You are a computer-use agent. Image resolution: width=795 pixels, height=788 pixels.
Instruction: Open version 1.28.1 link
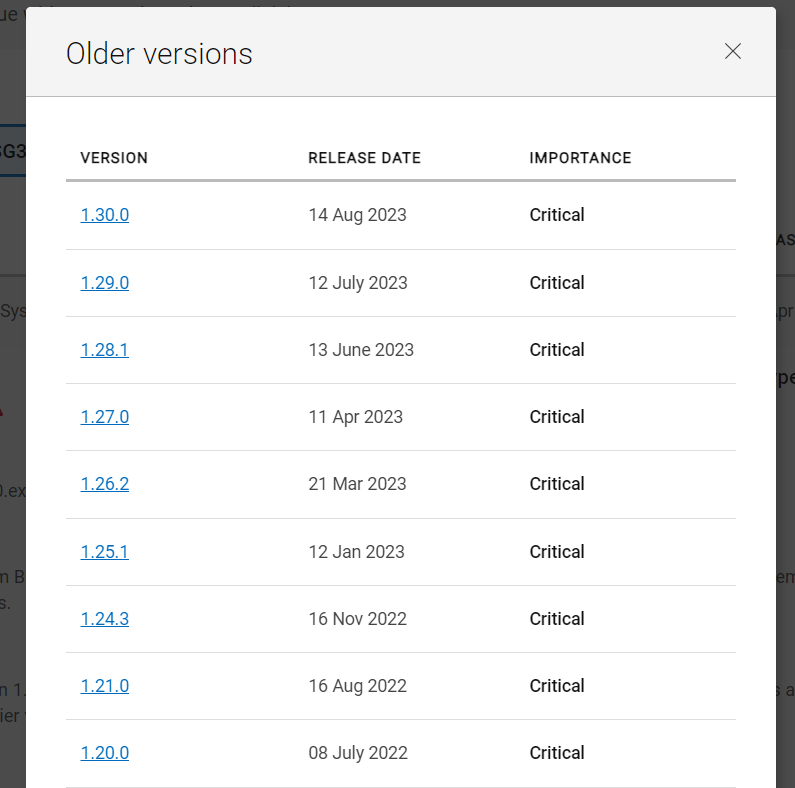click(x=104, y=350)
